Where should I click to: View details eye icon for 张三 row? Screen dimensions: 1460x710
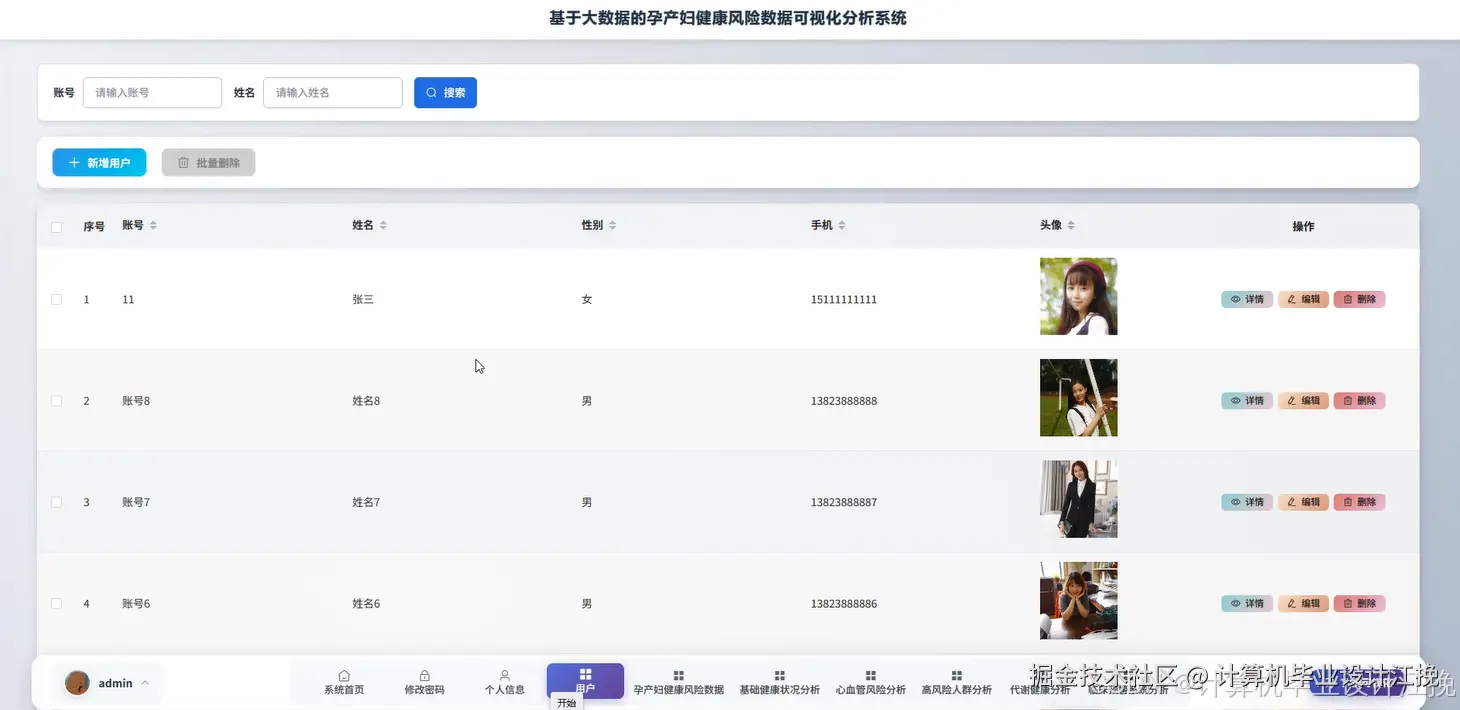[1236, 299]
